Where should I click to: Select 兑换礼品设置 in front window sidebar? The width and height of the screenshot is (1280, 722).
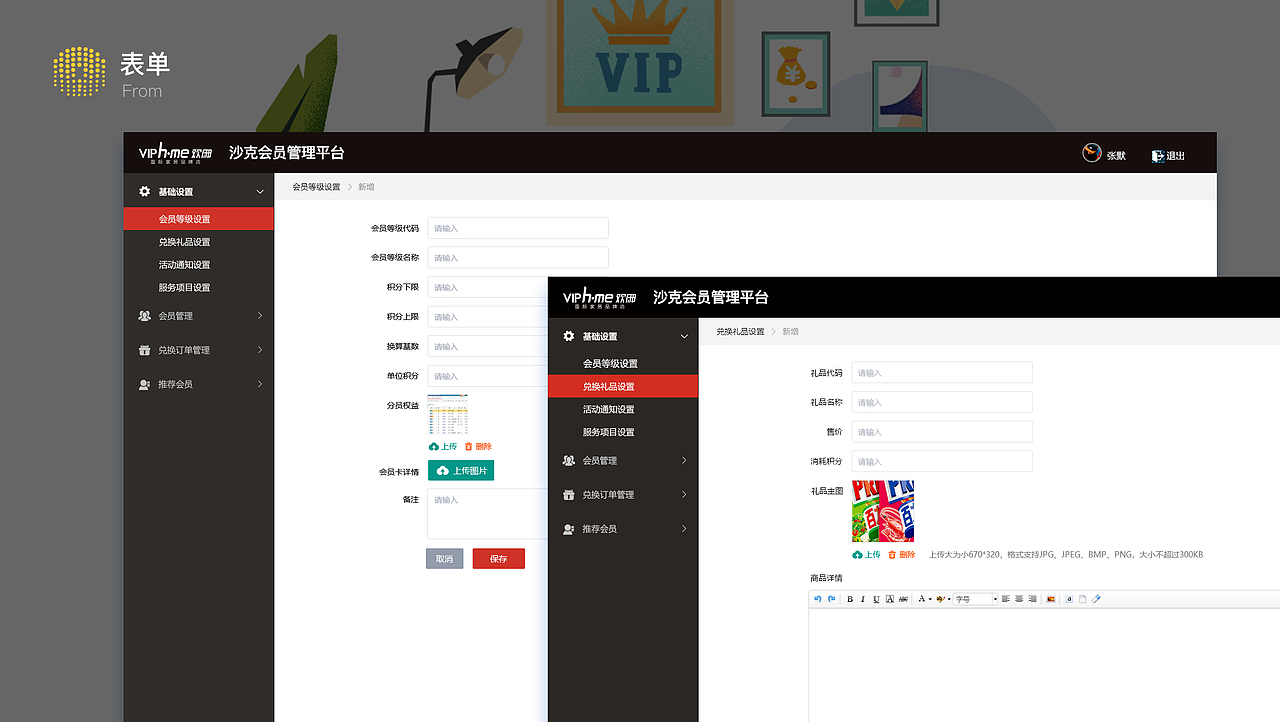(623, 386)
